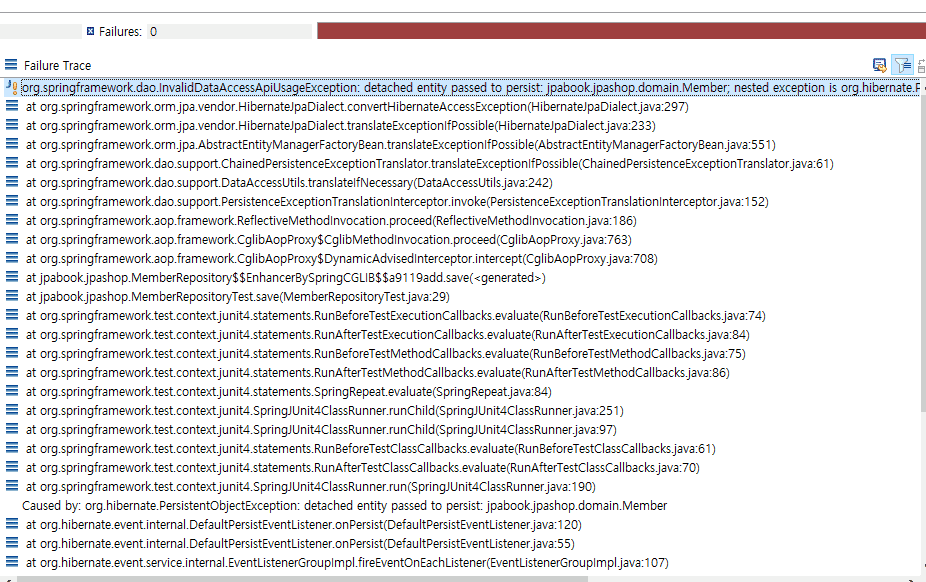
Task: Toggle the Filter Stack Trace button
Action: click(902, 65)
